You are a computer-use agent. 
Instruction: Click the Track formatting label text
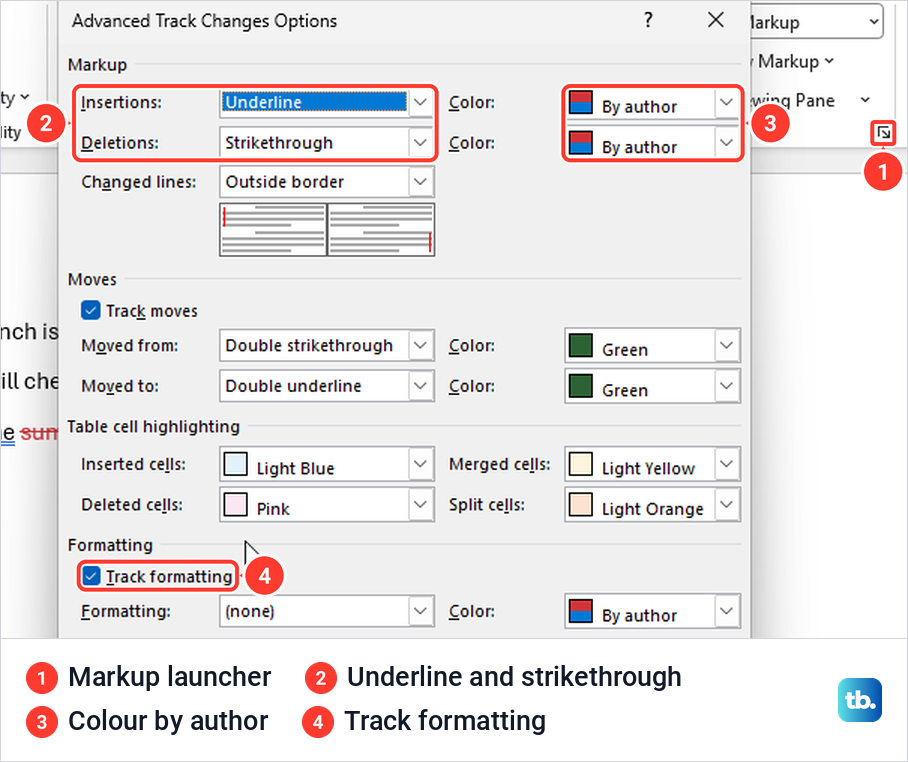click(x=169, y=577)
